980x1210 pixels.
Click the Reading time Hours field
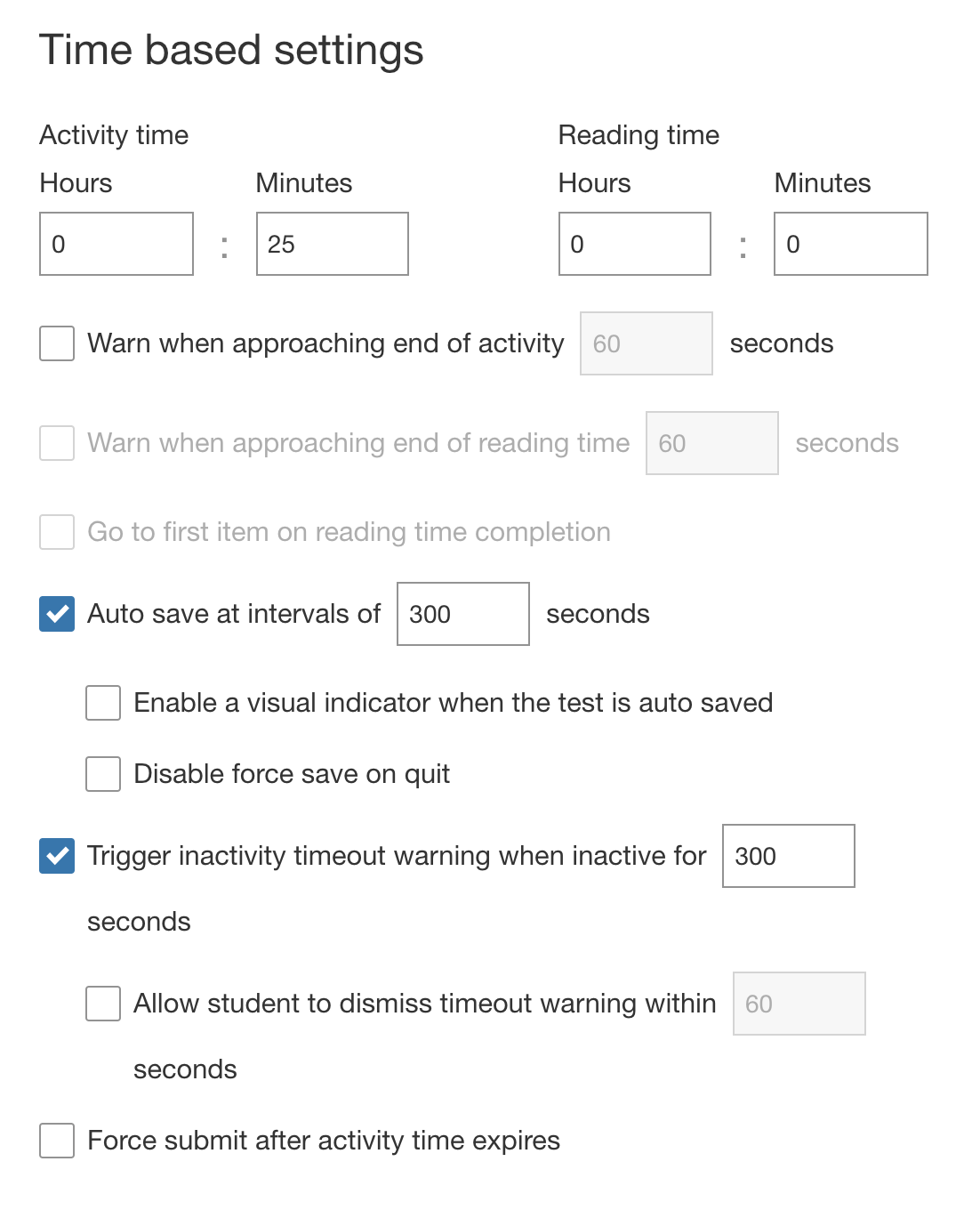point(634,244)
